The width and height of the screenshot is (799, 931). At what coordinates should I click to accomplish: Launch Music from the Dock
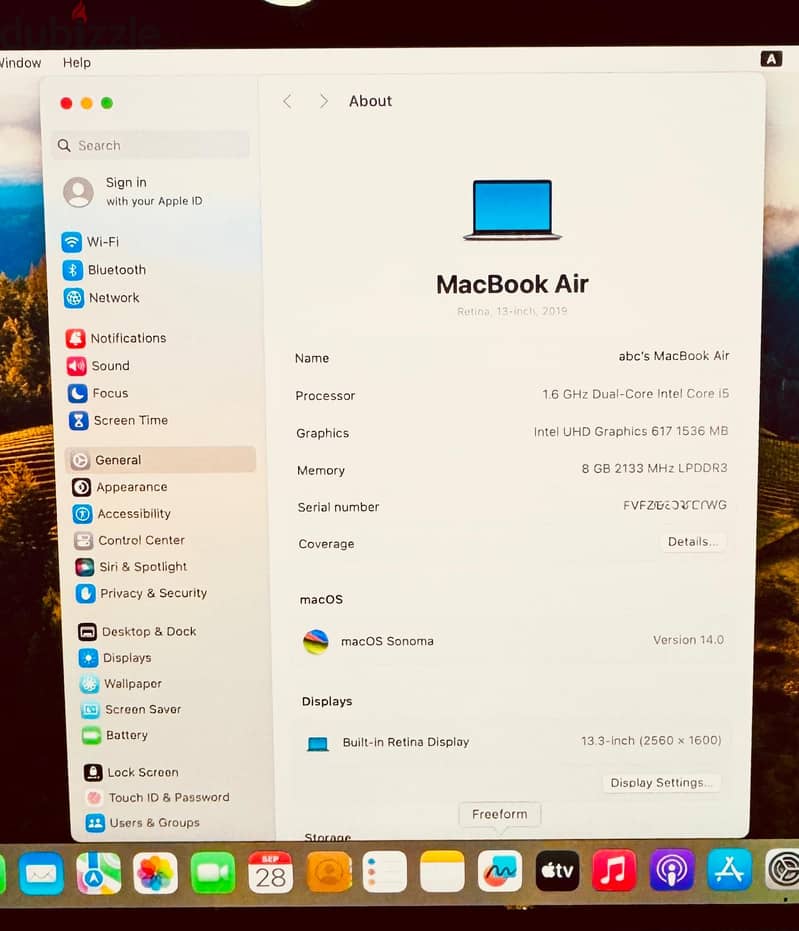pos(614,870)
